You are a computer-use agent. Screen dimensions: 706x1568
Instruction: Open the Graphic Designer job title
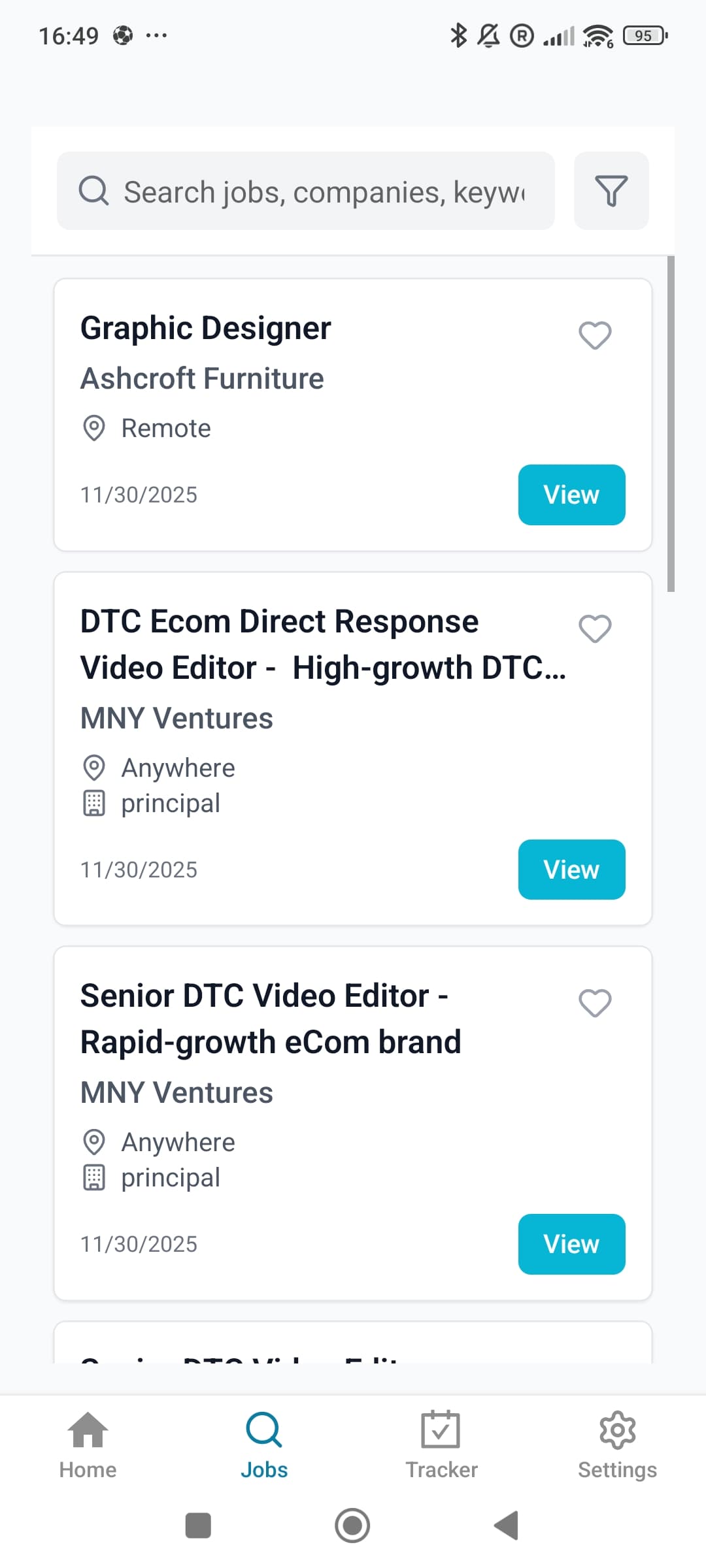[x=205, y=328]
